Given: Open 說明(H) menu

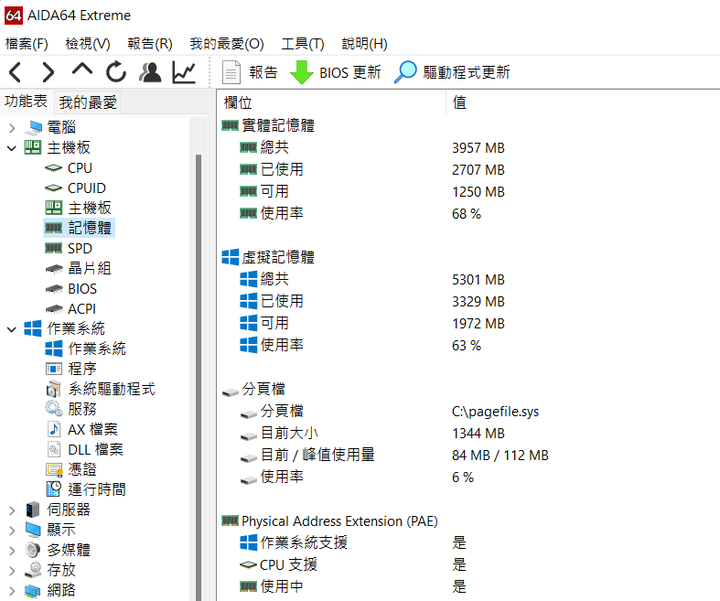Looking at the screenshot, I should 365,44.
